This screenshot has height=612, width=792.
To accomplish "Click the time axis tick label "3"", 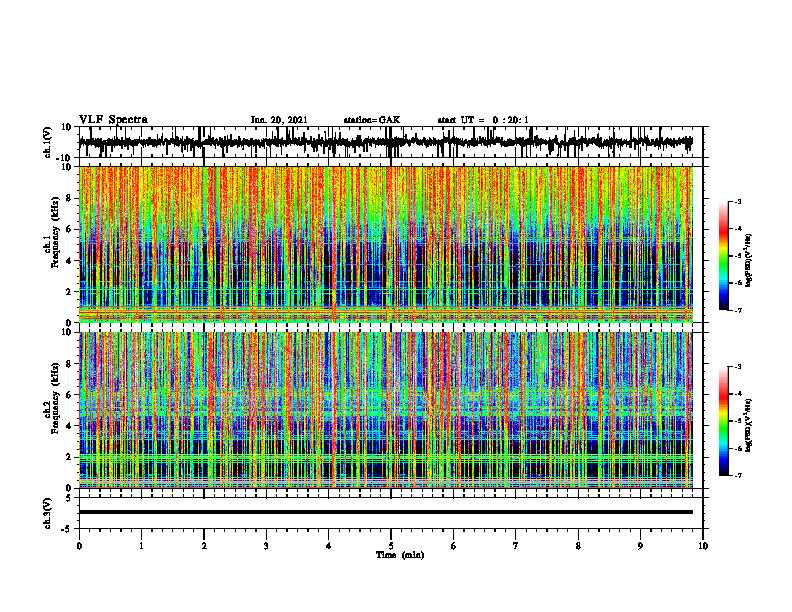I will [x=266, y=546].
